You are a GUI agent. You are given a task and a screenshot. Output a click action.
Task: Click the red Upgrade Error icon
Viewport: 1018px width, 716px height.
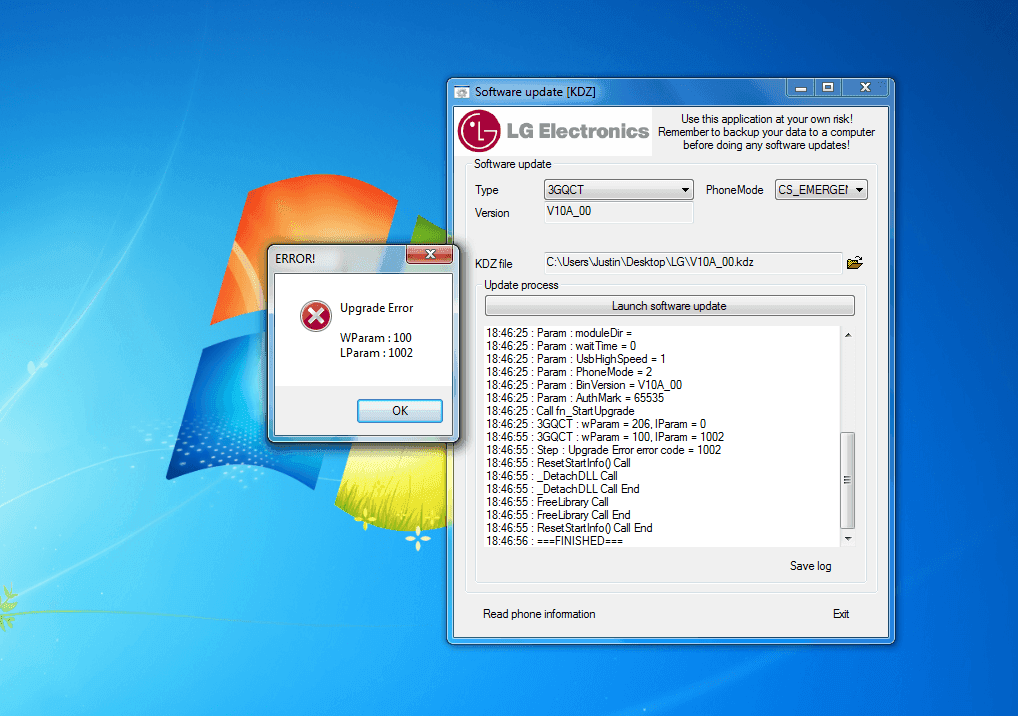(x=316, y=316)
